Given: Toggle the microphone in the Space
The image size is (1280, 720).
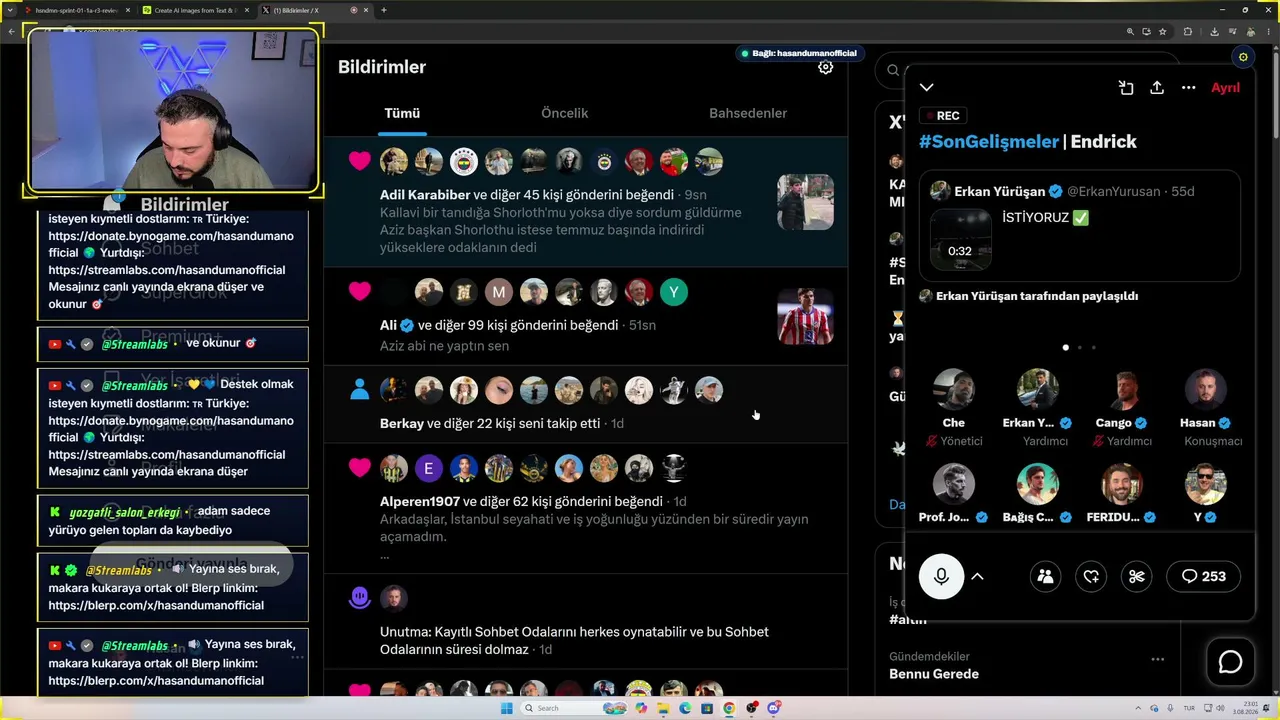Looking at the screenshot, I should [x=941, y=576].
